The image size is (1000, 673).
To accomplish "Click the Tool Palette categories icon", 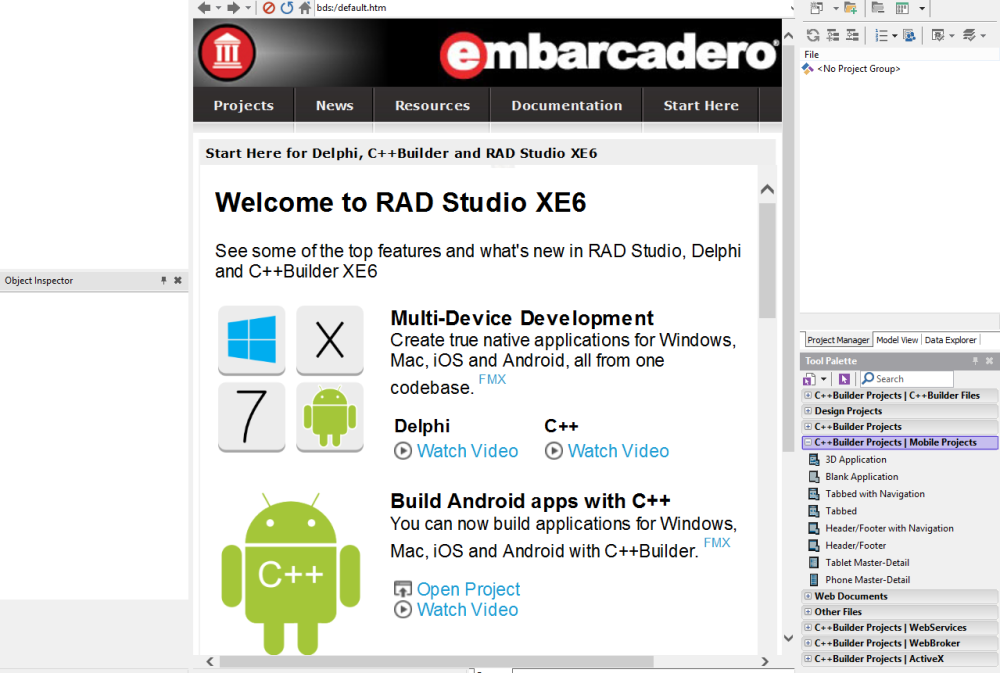I will [809, 379].
